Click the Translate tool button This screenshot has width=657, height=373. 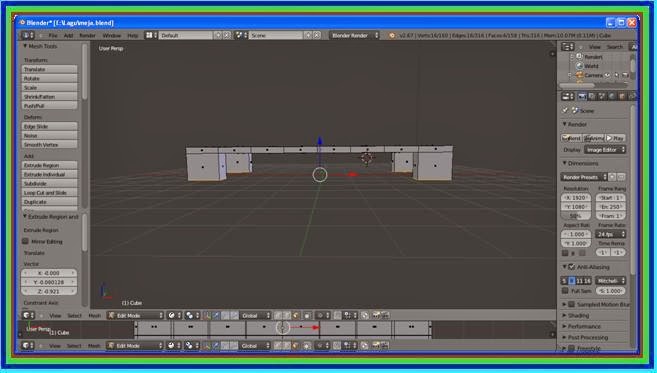tap(49, 69)
